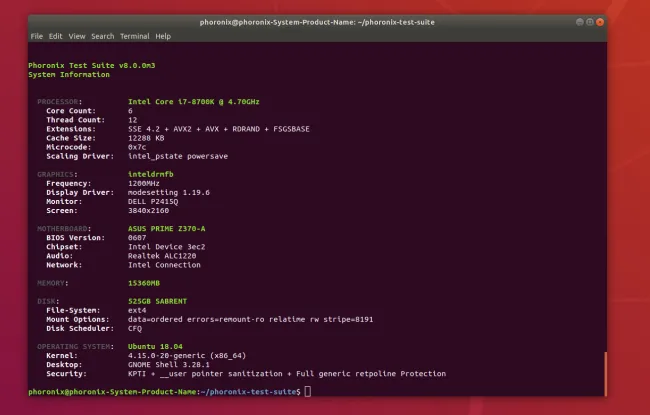Open the Terminal menu
The width and height of the screenshot is (650, 415).
click(135, 36)
